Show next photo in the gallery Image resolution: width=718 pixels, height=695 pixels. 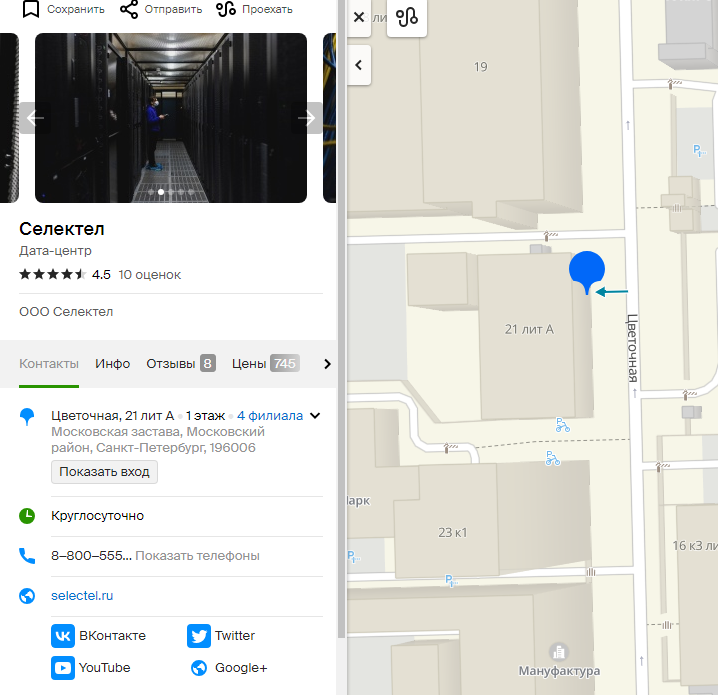click(x=306, y=118)
